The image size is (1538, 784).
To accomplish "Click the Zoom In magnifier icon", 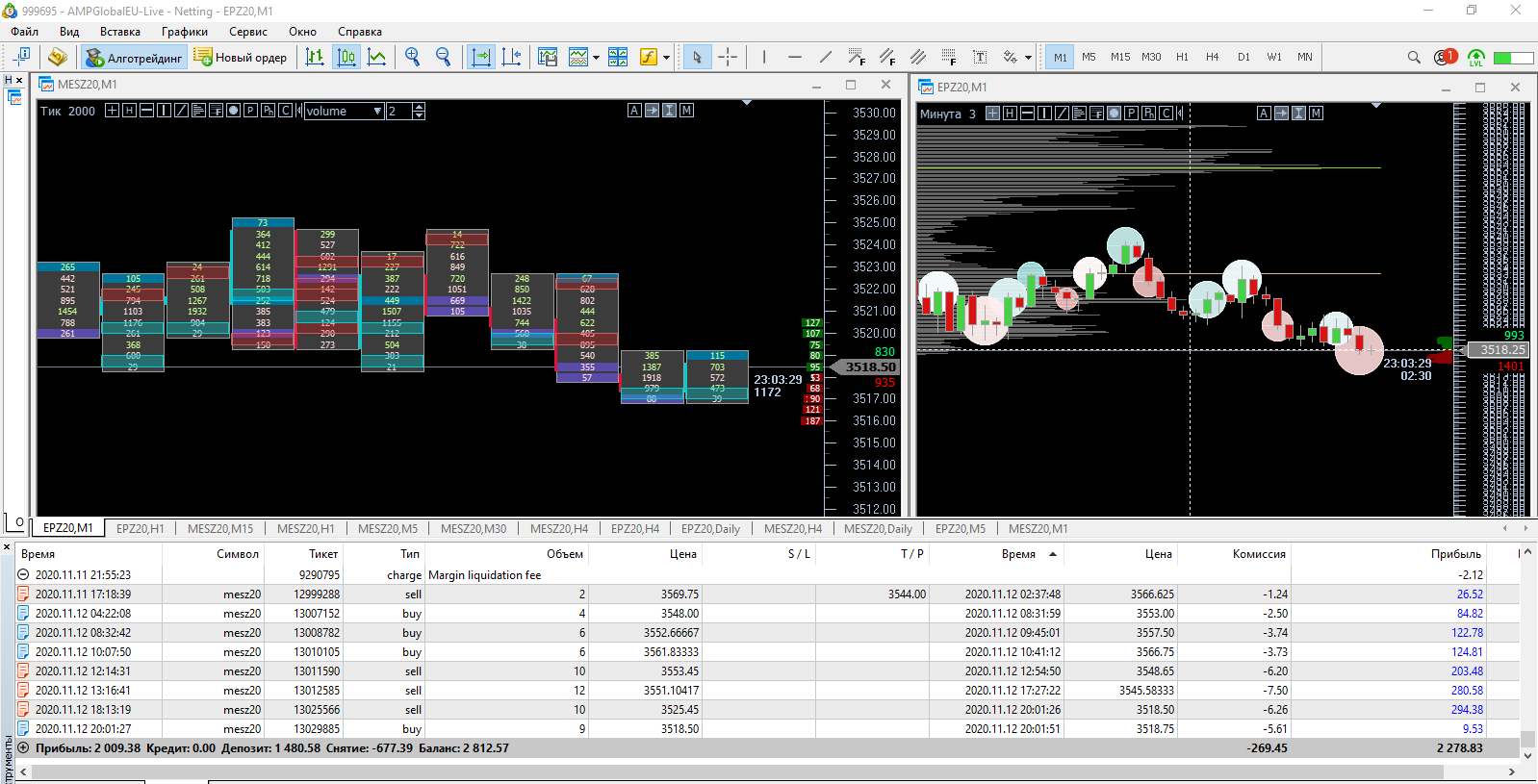I will [x=412, y=57].
